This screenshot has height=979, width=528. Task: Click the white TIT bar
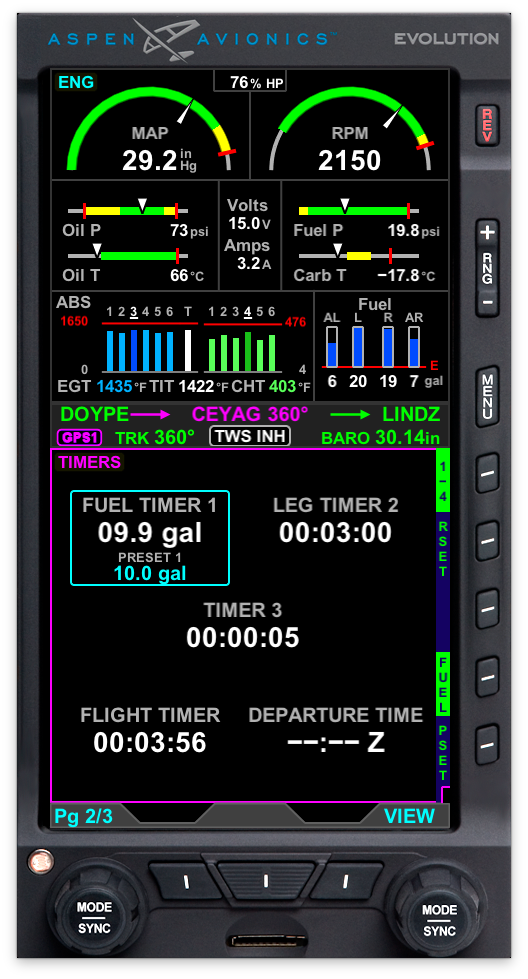coord(188,350)
